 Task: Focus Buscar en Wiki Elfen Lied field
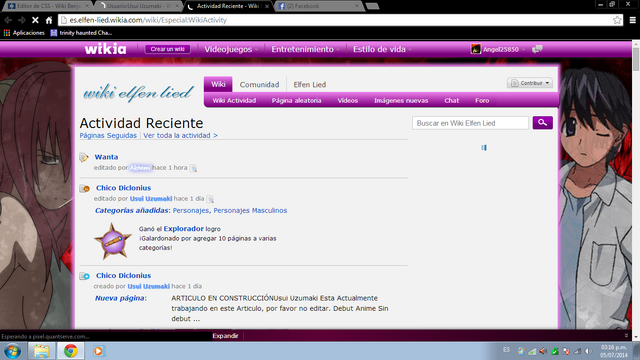pyautogui.click(x=470, y=123)
